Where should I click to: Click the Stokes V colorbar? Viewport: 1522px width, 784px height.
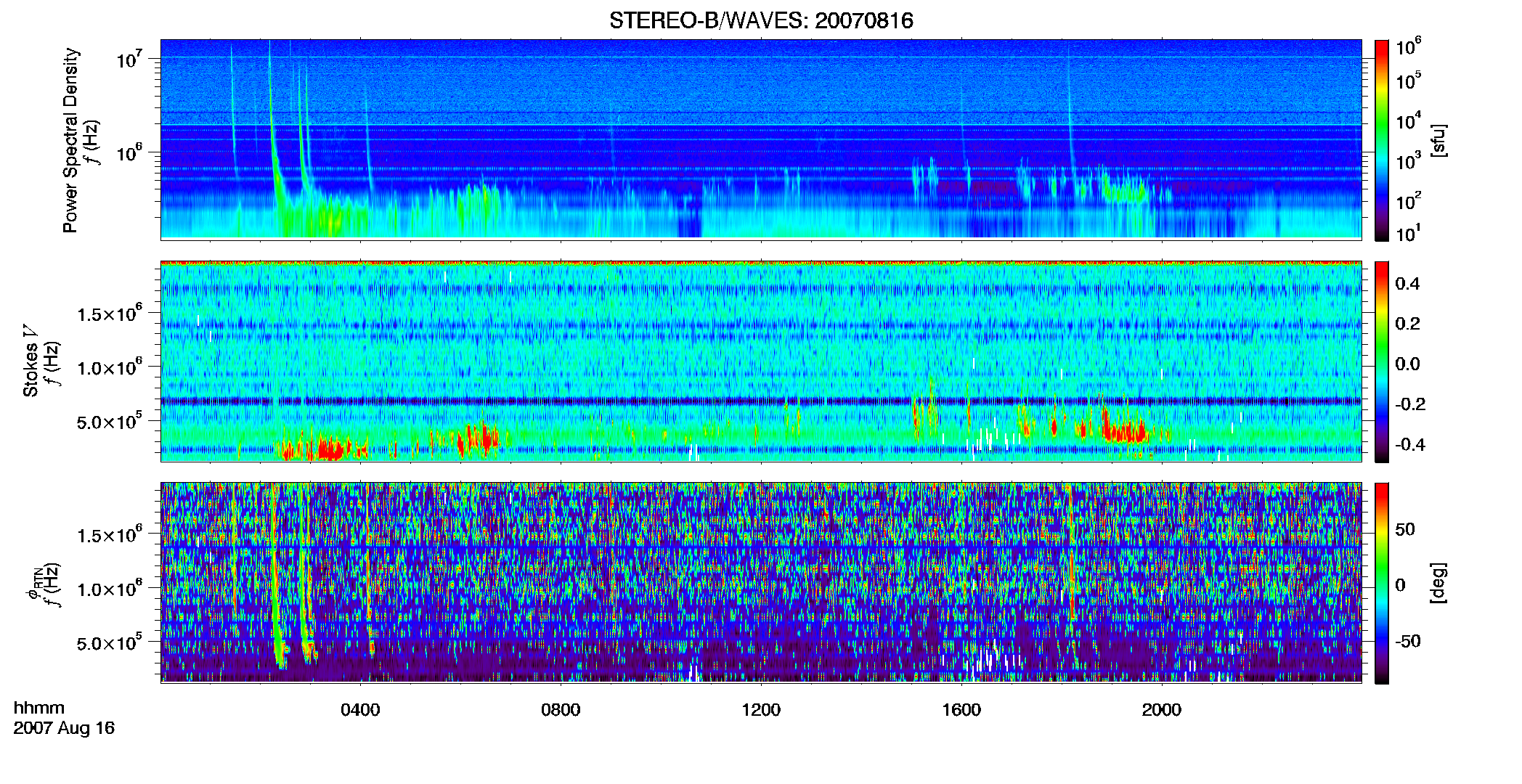tap(1382, 362)
